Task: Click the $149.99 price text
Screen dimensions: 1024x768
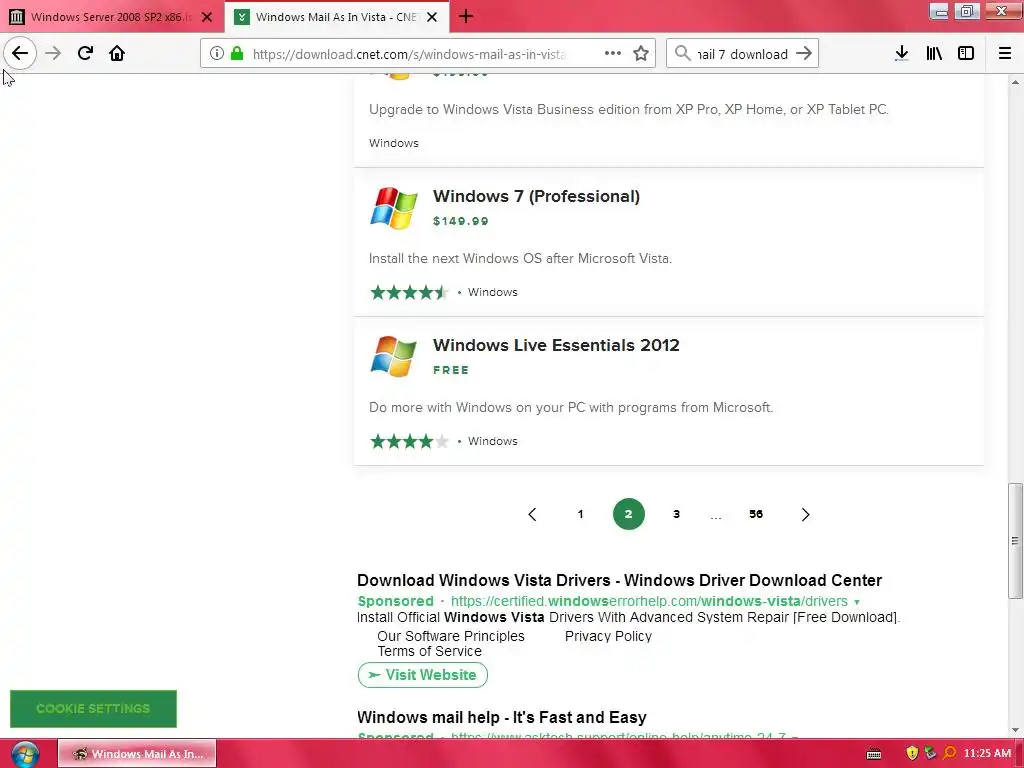Action: [460, 221]
